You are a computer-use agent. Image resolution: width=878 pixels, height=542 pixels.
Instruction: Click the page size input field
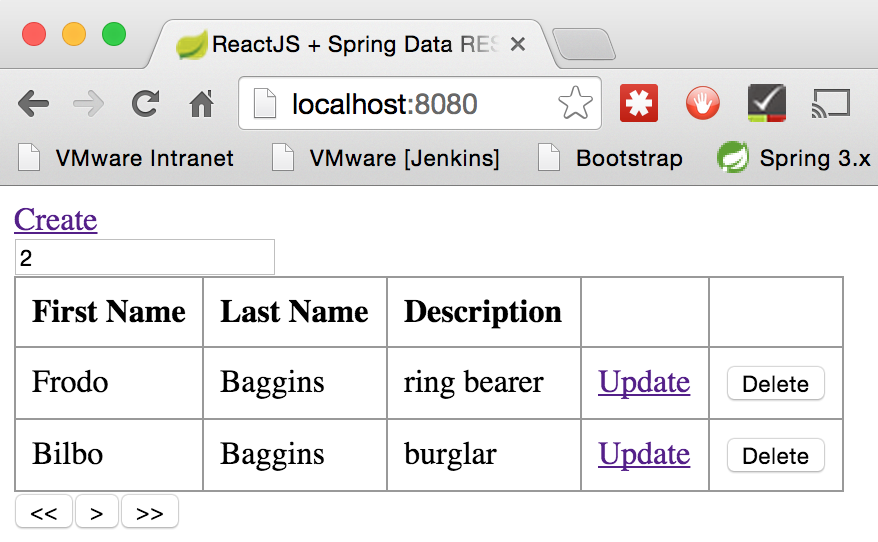(x=144, y=257)
